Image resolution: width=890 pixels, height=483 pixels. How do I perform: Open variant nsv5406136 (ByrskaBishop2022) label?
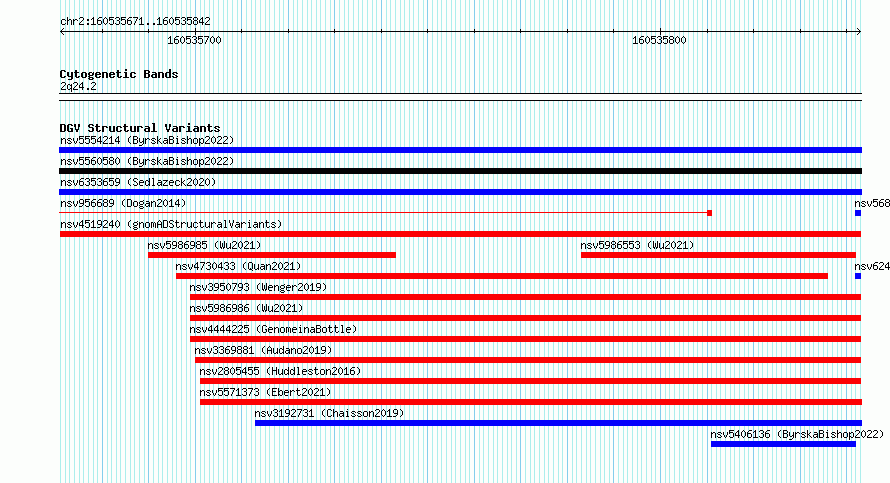point(797,434)
